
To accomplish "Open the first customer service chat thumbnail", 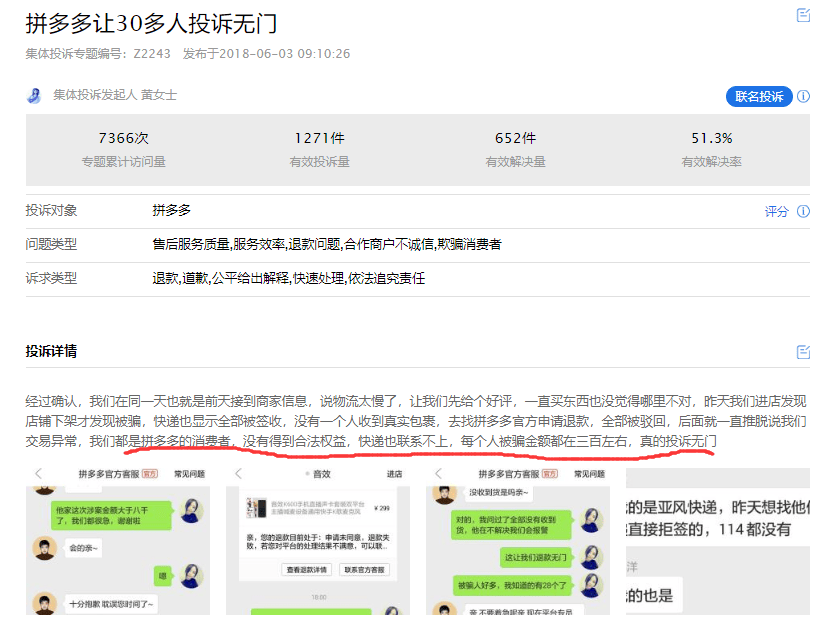I will [118, 541].
